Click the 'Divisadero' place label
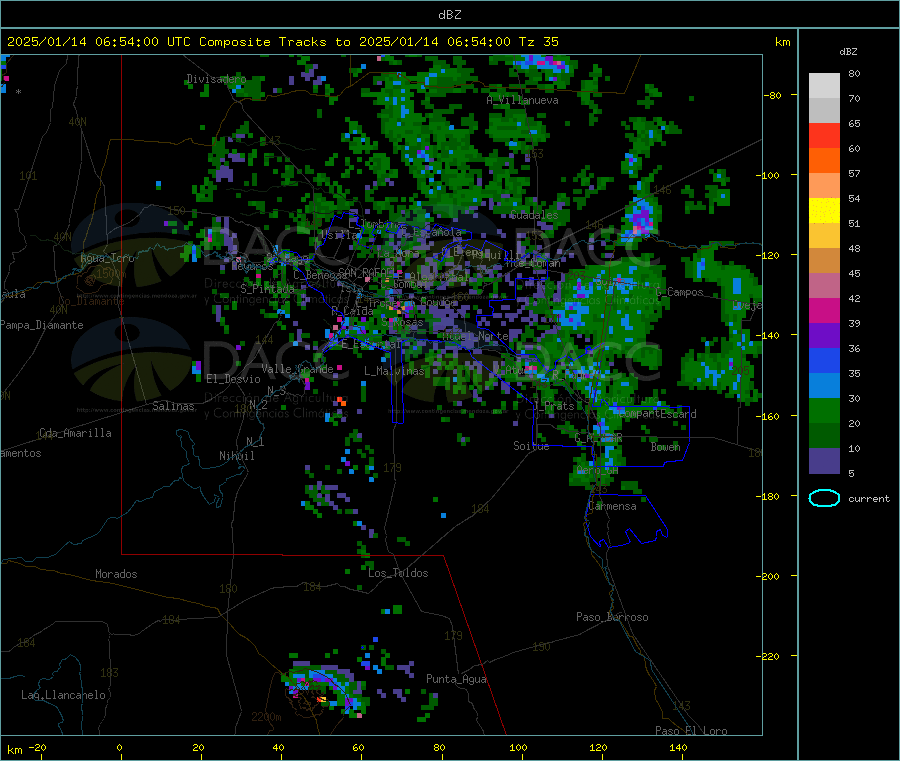Screen dimensions: 900x761 click(216, 79)
